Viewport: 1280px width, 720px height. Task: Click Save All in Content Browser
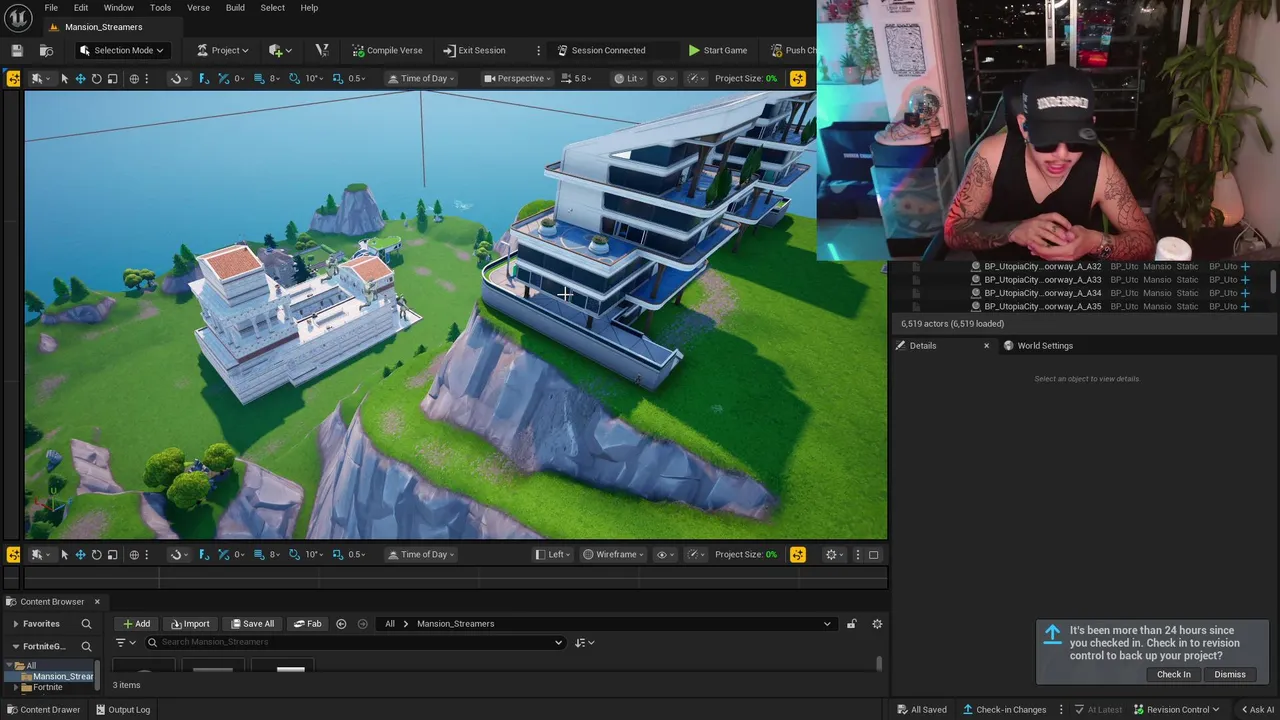[x=251, y=624]
